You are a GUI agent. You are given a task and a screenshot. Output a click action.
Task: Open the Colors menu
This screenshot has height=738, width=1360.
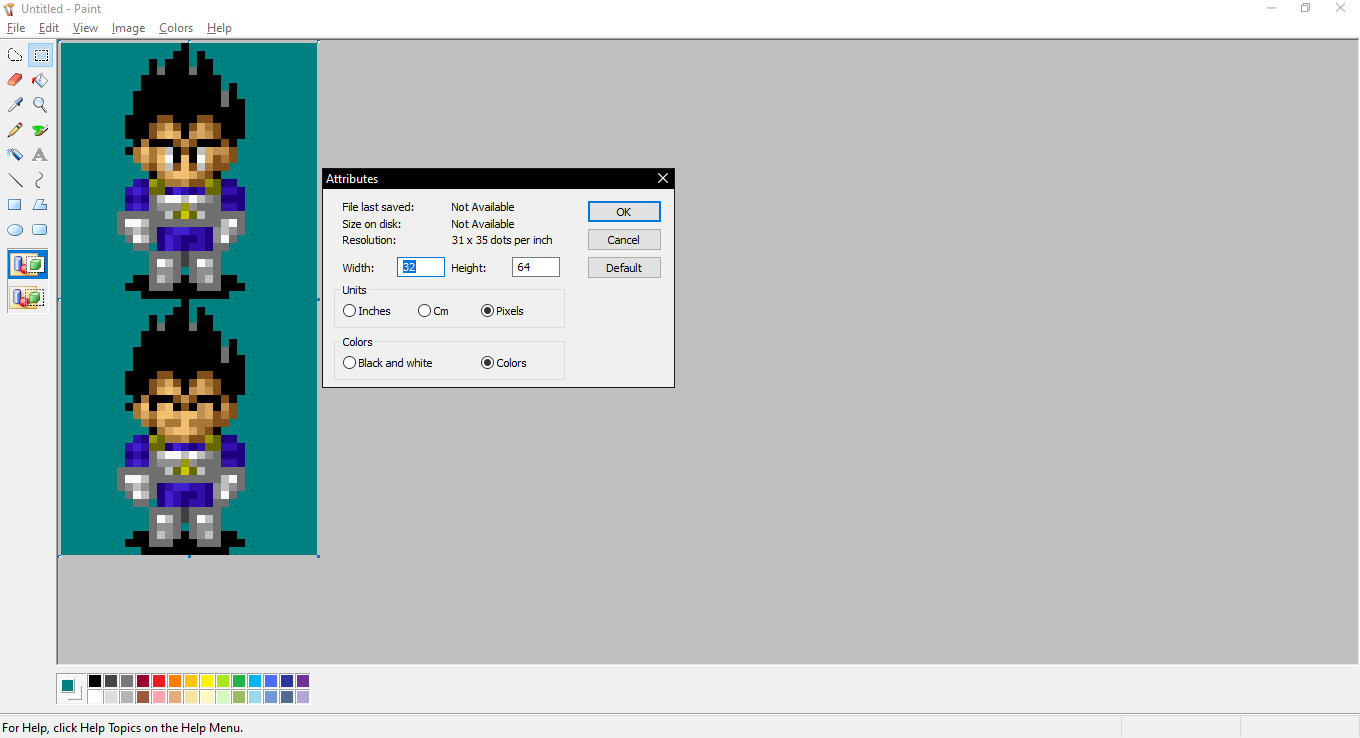point(176,28)
